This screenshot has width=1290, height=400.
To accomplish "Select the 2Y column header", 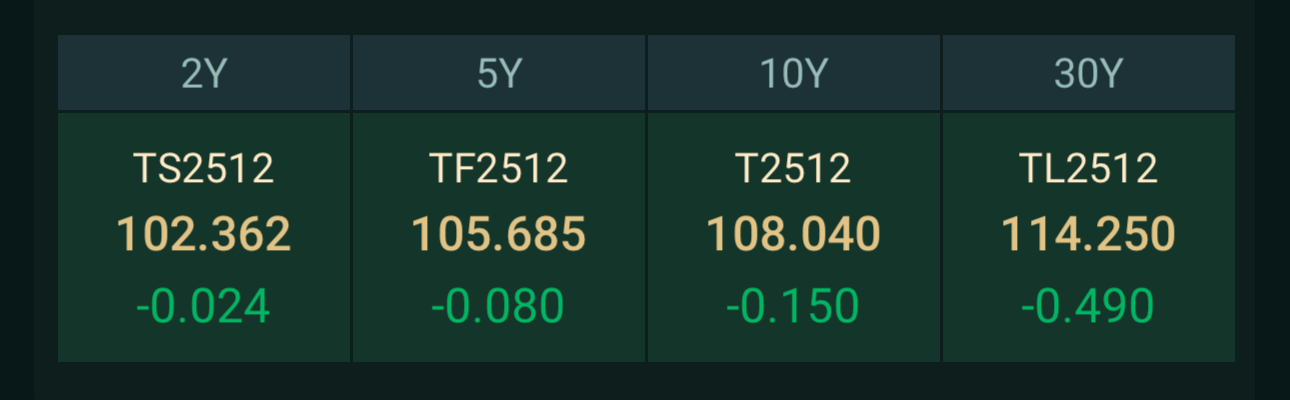I will tap(204, 74).
